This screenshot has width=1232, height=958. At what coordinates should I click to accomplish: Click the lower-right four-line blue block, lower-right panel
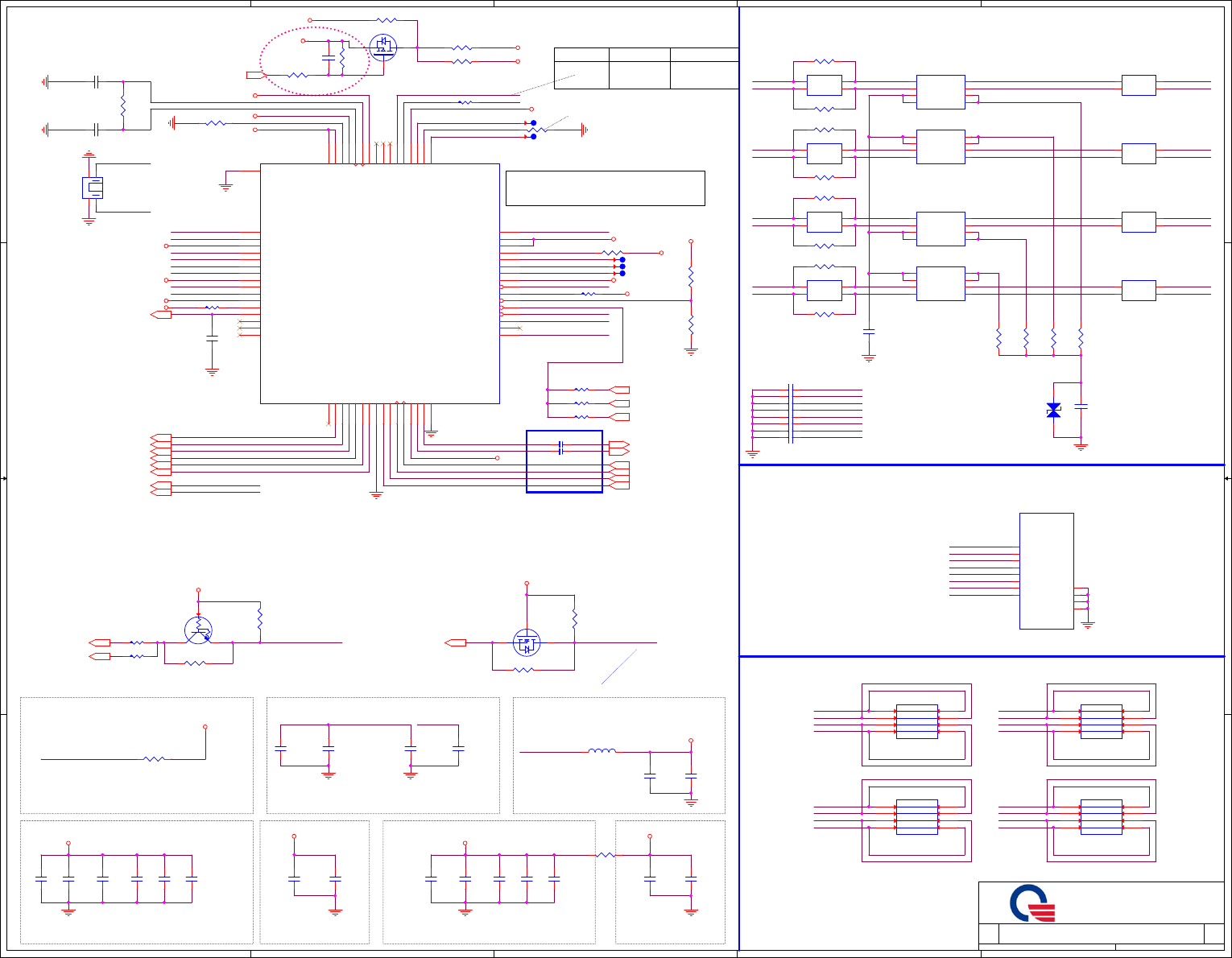click(x=1102, y=816)
